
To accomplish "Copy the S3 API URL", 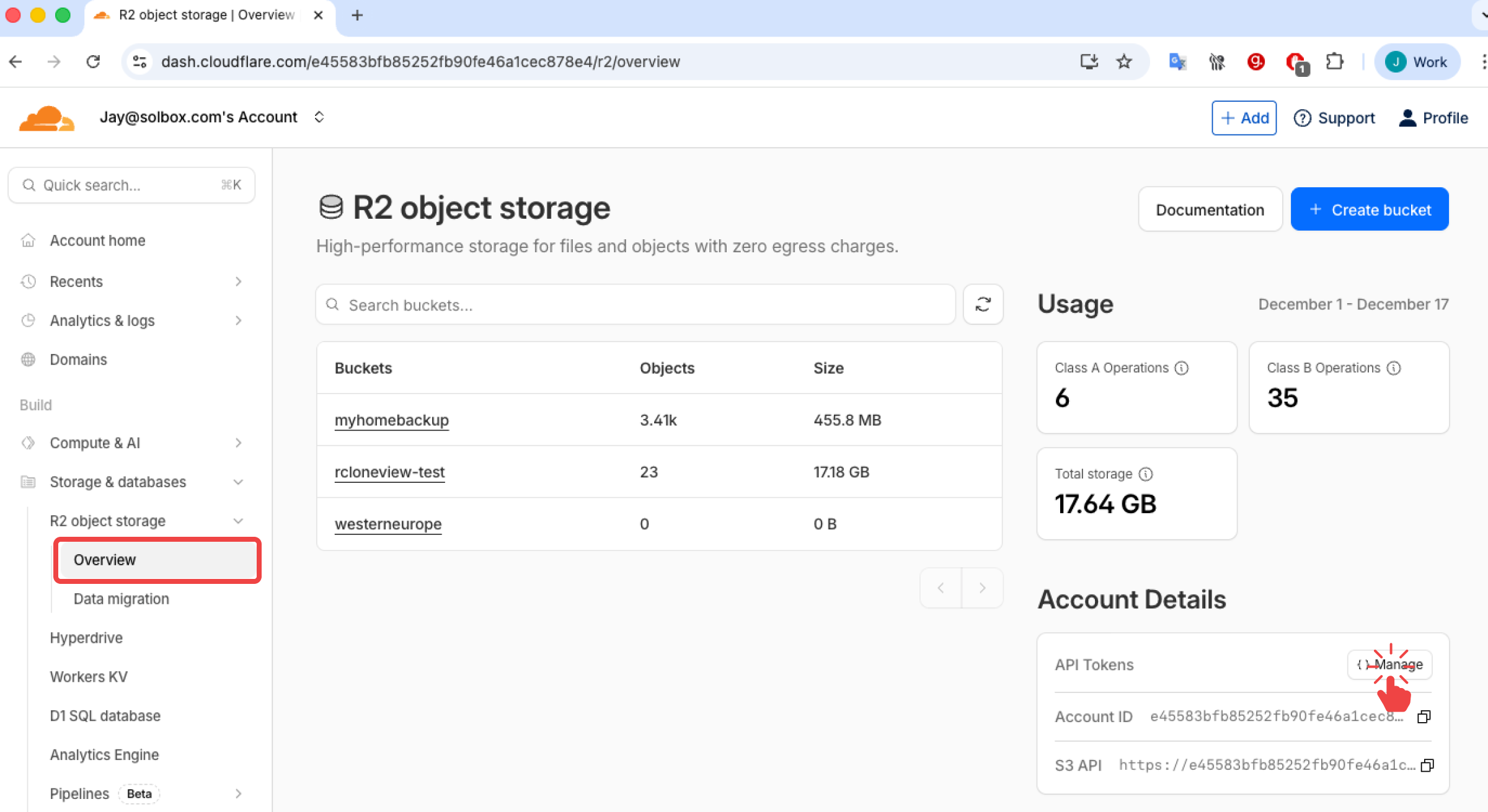I will [1426, 765].
